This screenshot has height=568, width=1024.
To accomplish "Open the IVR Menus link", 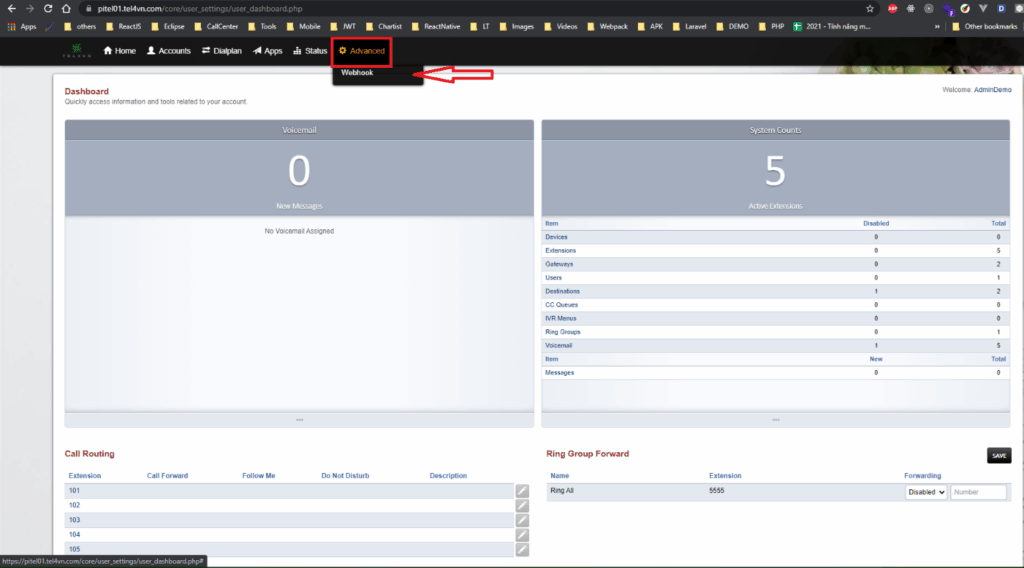I will (x=561, y=319).
